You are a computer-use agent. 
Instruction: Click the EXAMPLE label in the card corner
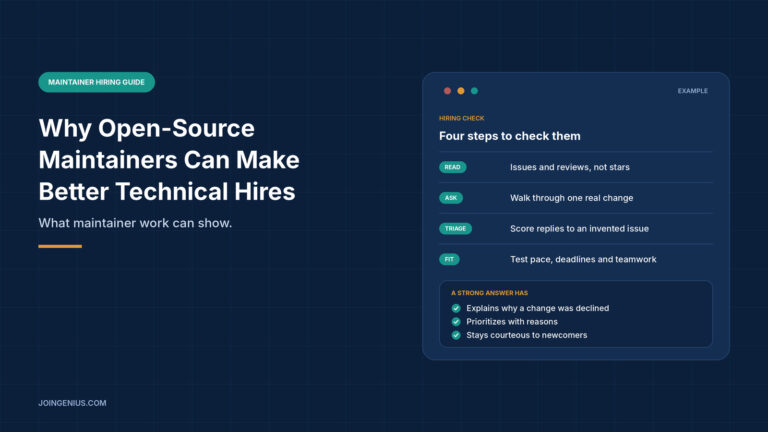click(693, 91)
